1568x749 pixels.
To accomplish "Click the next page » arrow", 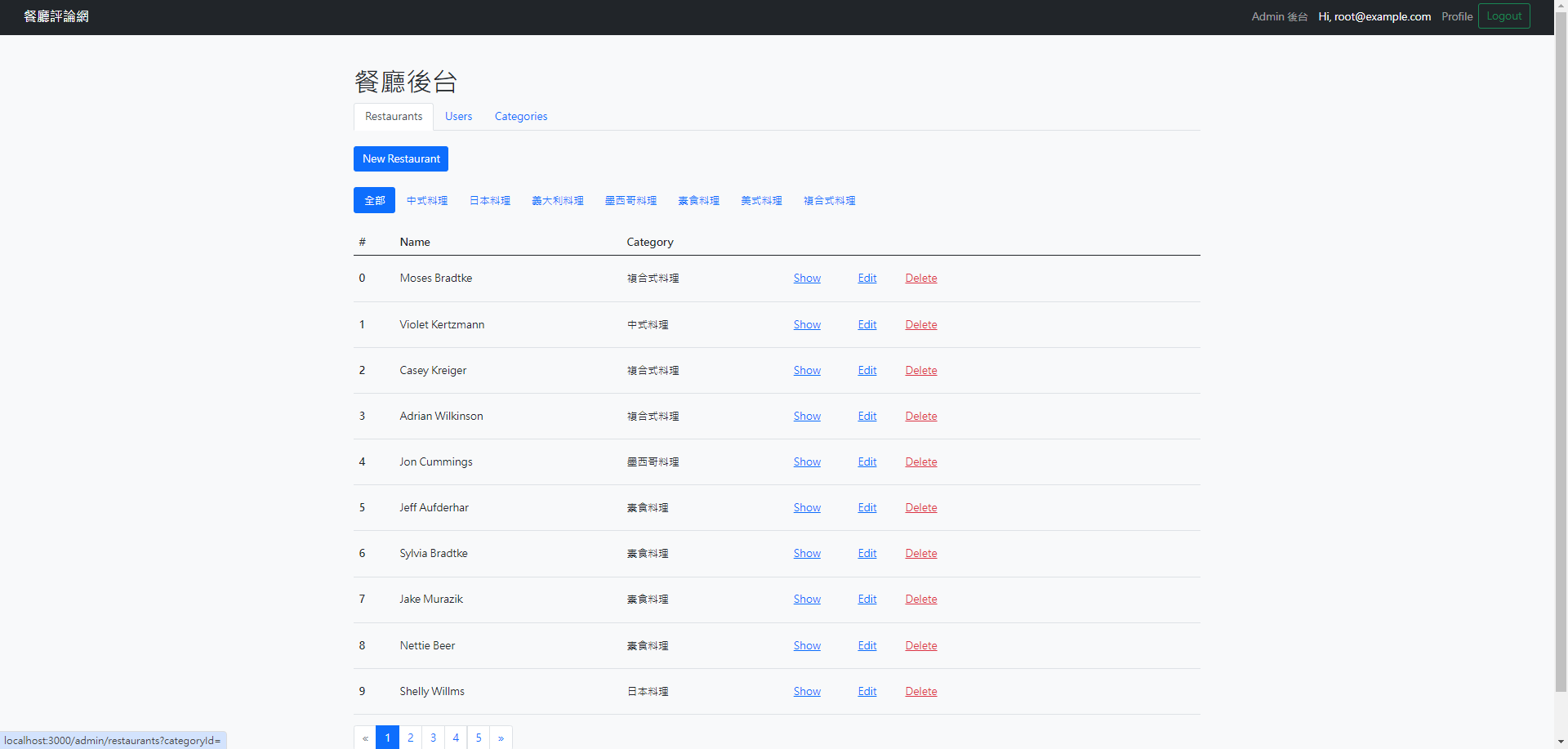I will pos(501,738).
